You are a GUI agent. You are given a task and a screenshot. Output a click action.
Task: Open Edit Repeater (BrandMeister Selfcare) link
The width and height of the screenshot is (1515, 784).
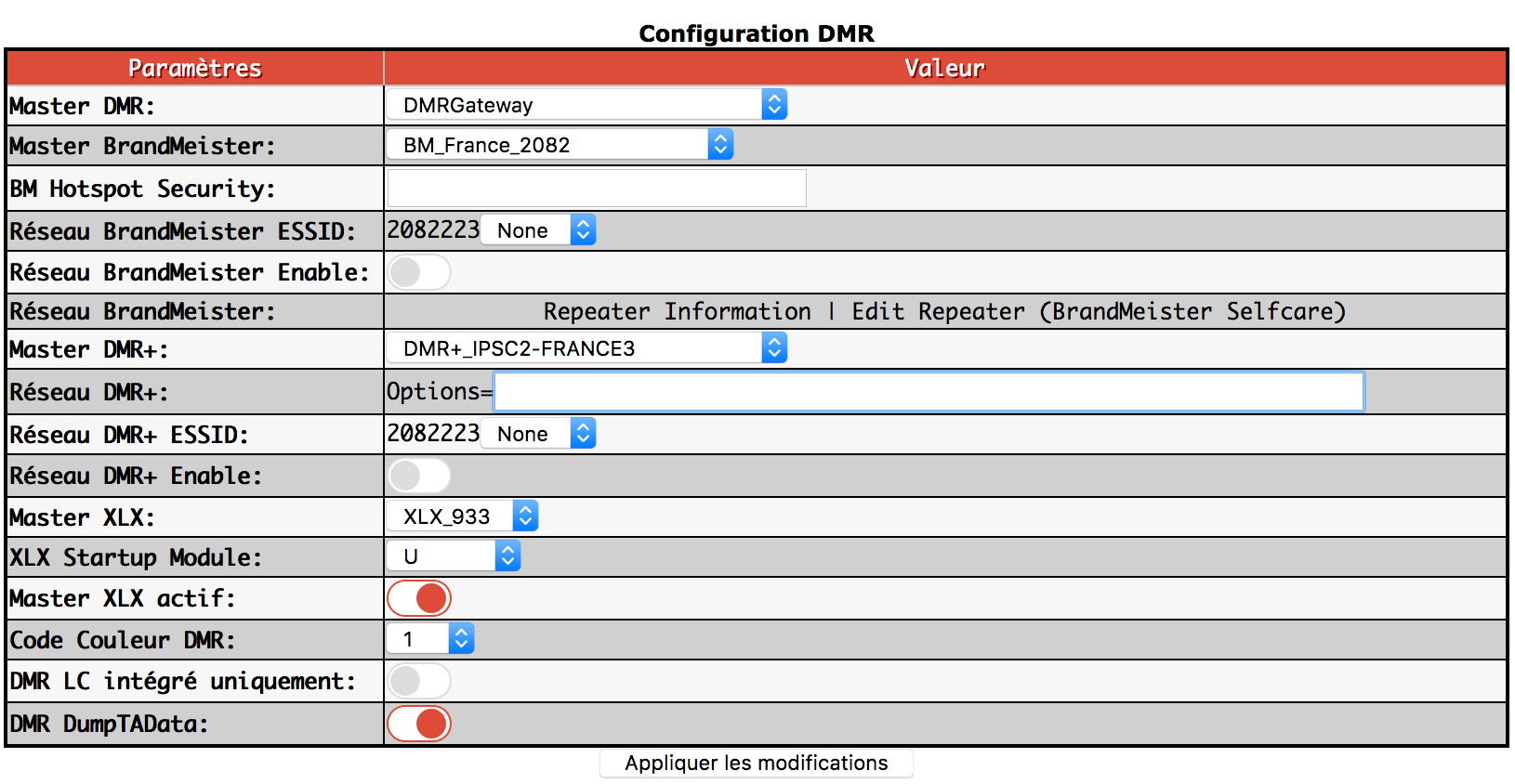(x=1099, y=311)
